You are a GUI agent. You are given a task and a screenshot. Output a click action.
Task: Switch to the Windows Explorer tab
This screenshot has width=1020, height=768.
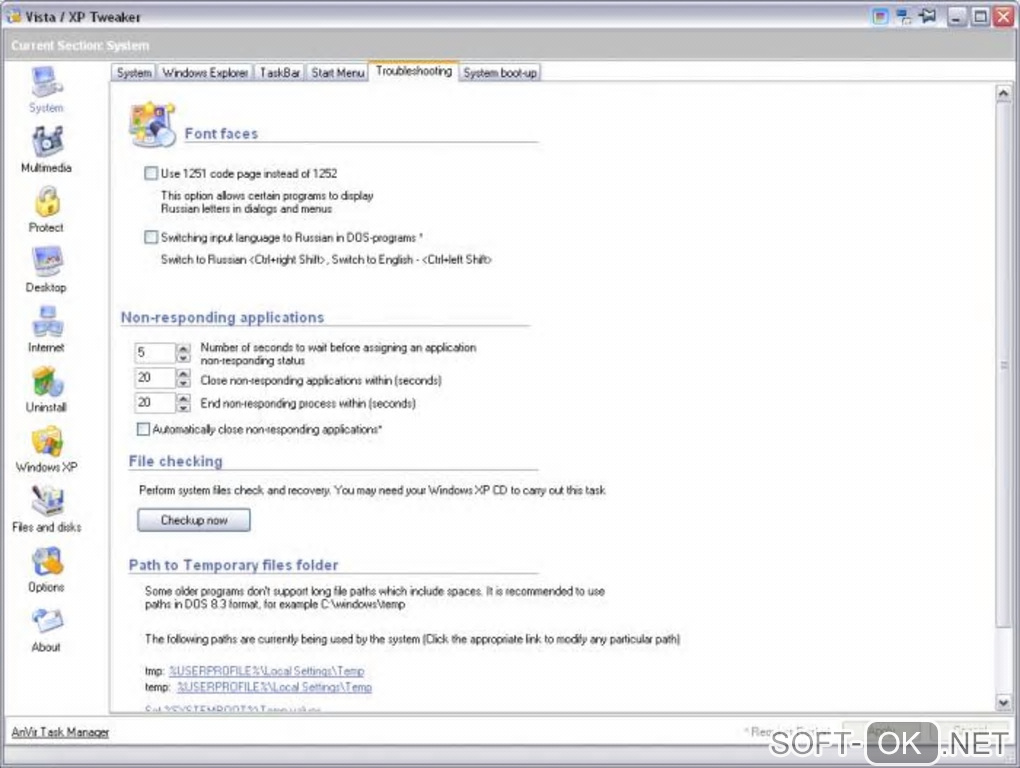tap(205, 73)
